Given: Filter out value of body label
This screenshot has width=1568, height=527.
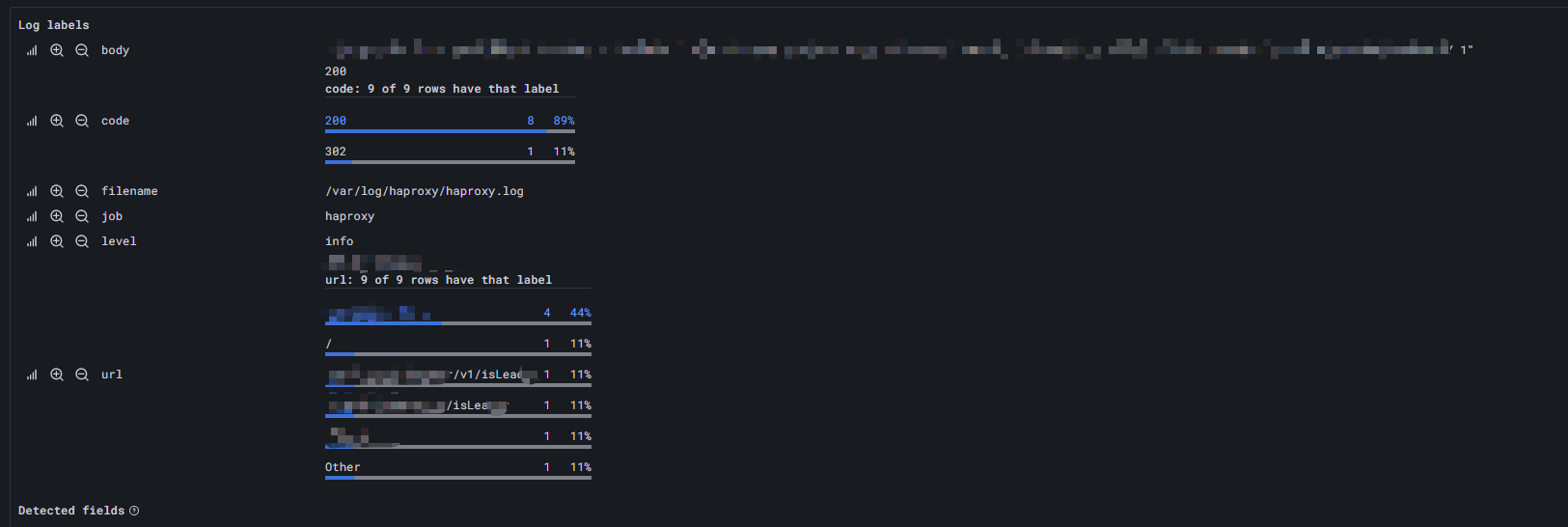Looking at the screenshot, I should pos(82,50).
